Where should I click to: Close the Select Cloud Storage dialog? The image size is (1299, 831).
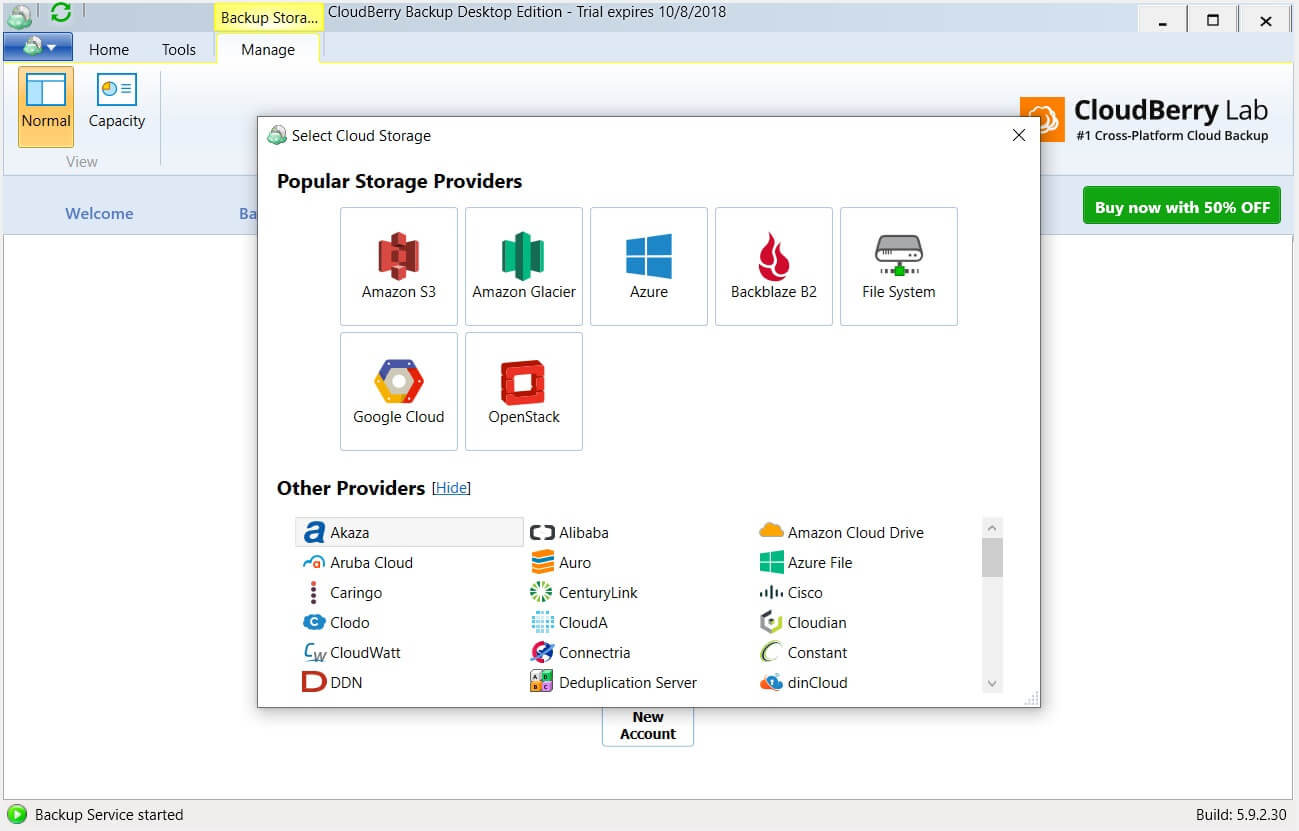click(1019, 135)
